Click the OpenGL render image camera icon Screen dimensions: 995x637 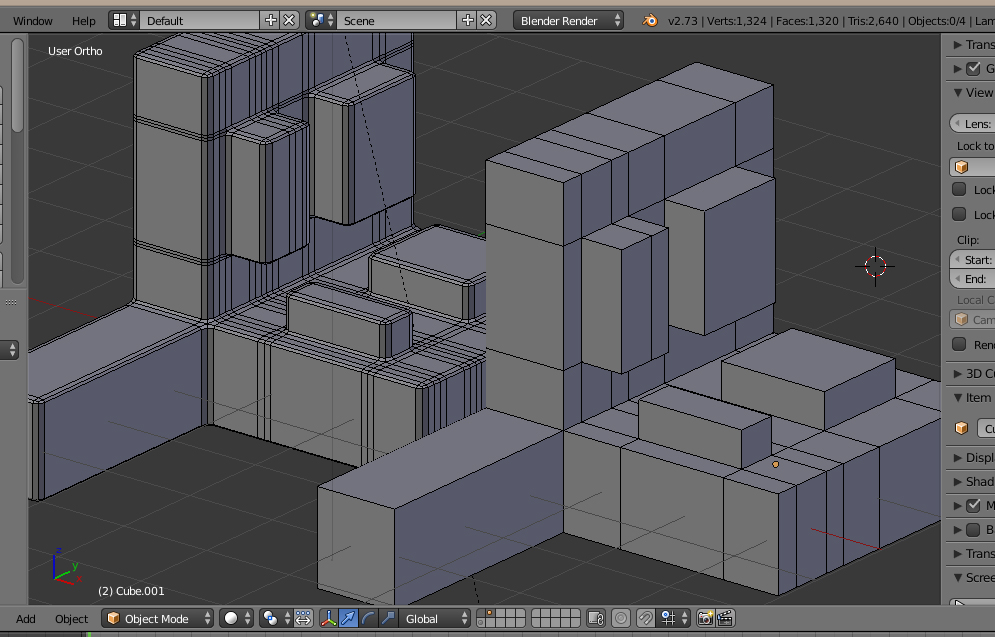click(x=705, y=619)
